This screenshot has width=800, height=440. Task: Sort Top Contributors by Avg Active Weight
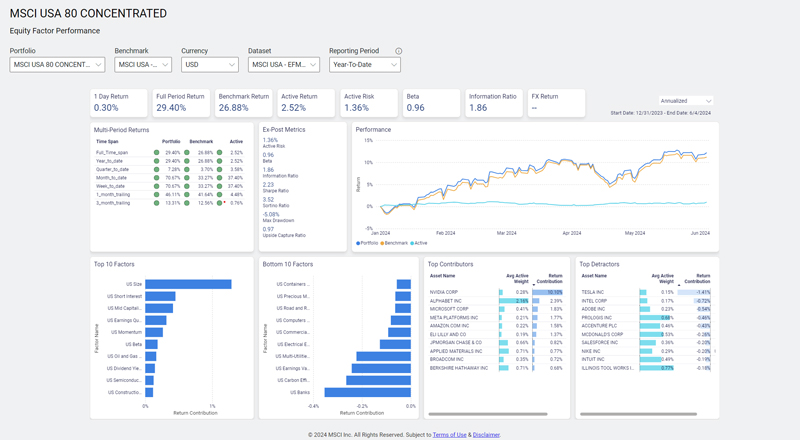[517, 279]
